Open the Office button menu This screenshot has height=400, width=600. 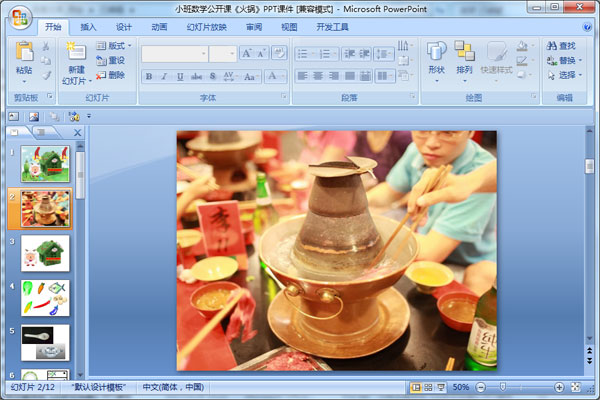coord(20,18)
